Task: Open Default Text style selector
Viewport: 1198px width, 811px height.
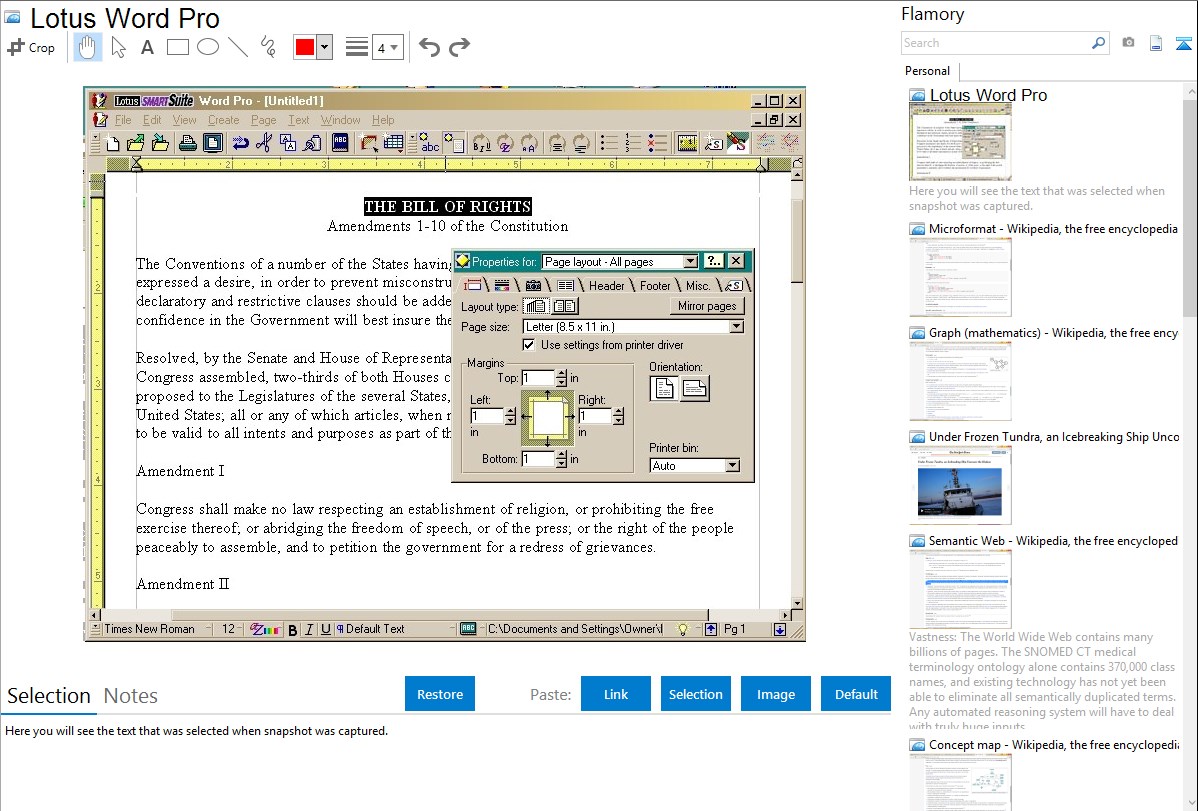Action: pyautogui.click(x=395, y=629)
